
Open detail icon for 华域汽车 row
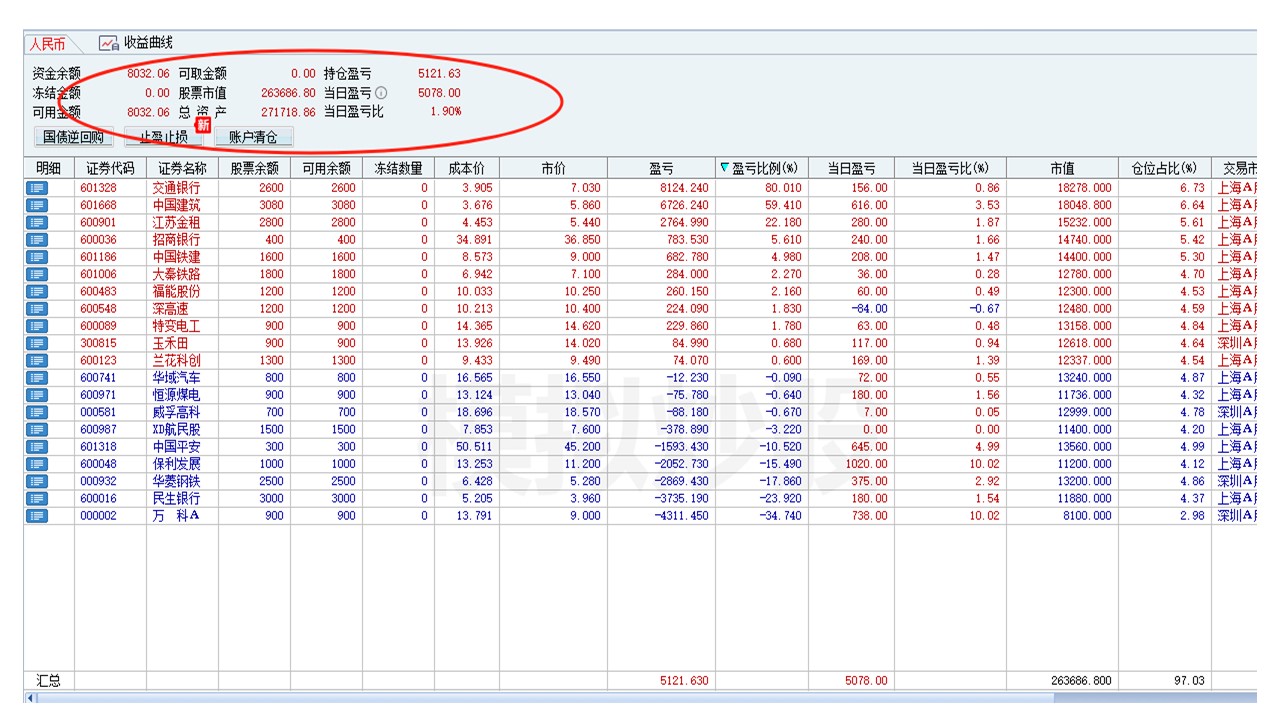point(37,378)
